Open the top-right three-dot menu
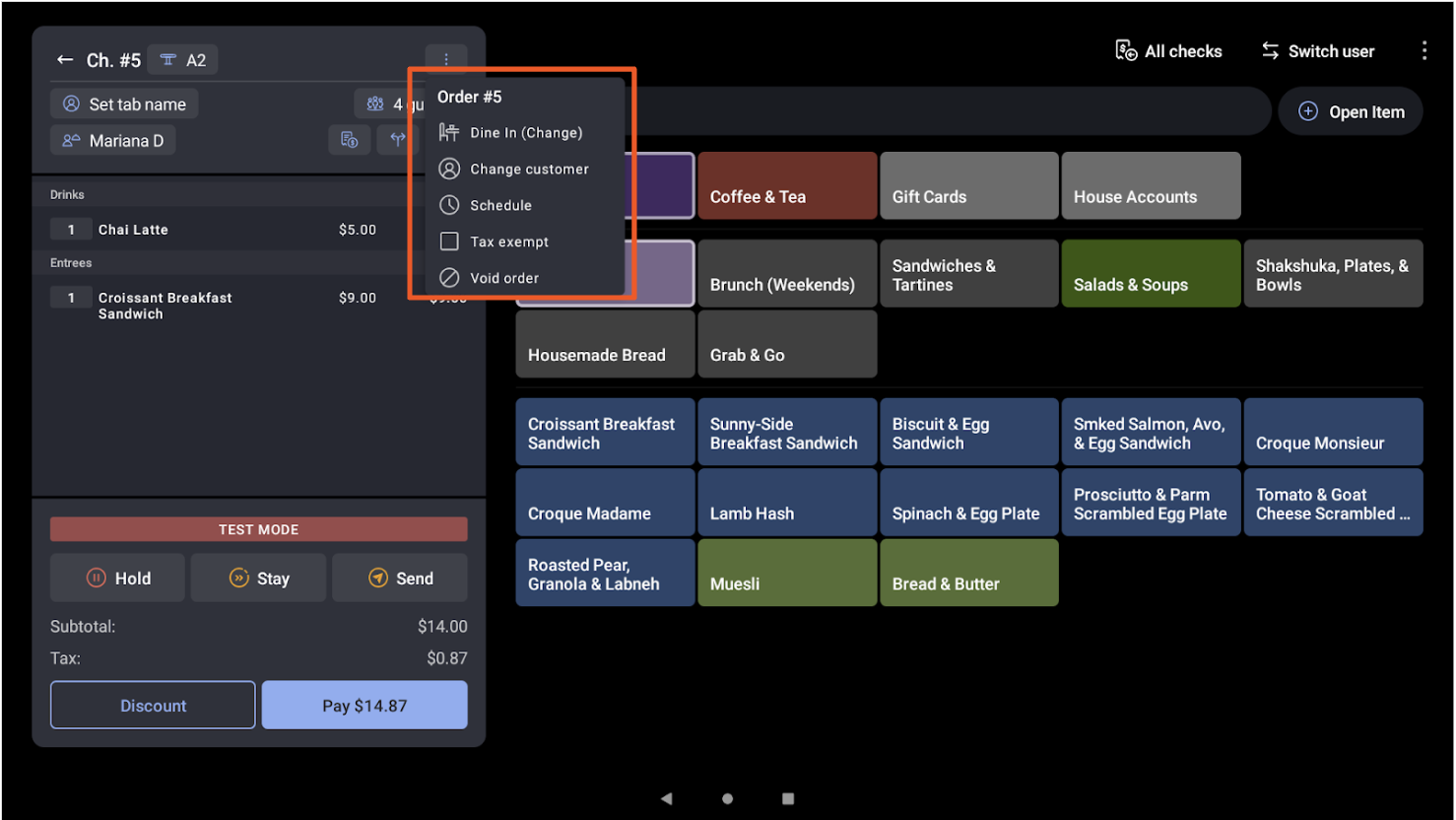The image size is (1456, 820). (1424, 50)
